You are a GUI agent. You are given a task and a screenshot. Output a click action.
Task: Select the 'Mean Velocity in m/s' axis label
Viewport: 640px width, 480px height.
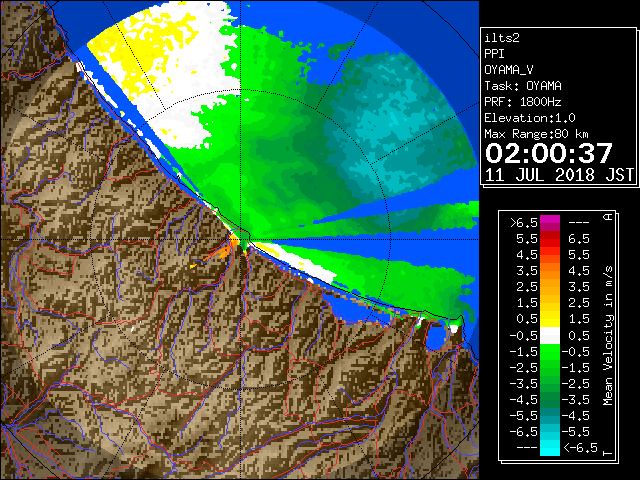(608, 335)
